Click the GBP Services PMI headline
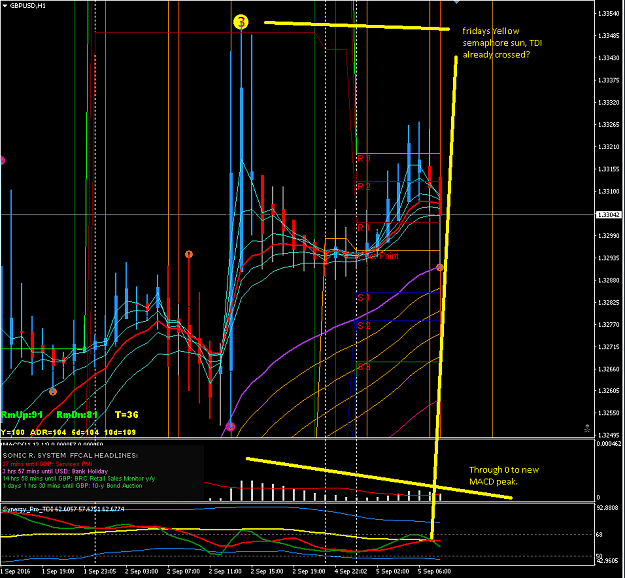This screenshot has height=578, width=625. click(x=47, y=464)
